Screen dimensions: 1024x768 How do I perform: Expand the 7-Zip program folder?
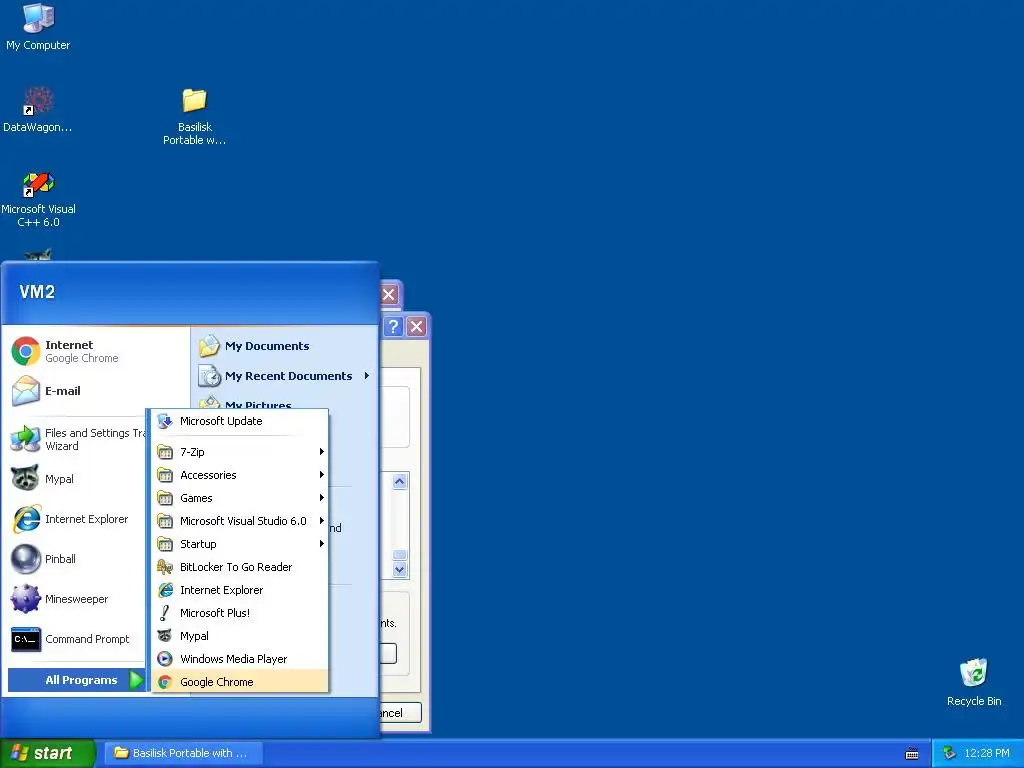[240, 452]
